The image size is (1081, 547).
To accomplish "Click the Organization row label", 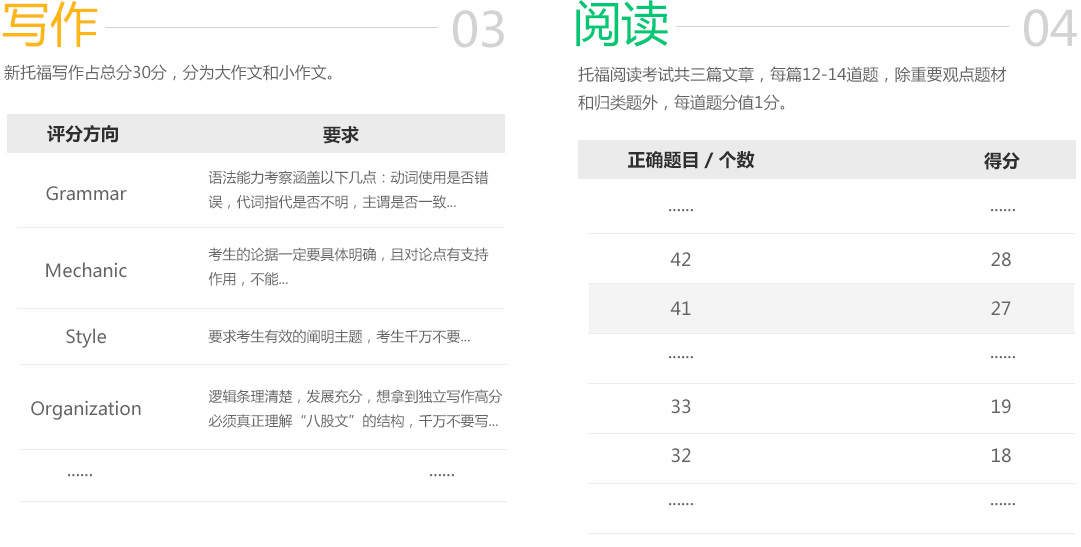I will click(x=86, y=408).
